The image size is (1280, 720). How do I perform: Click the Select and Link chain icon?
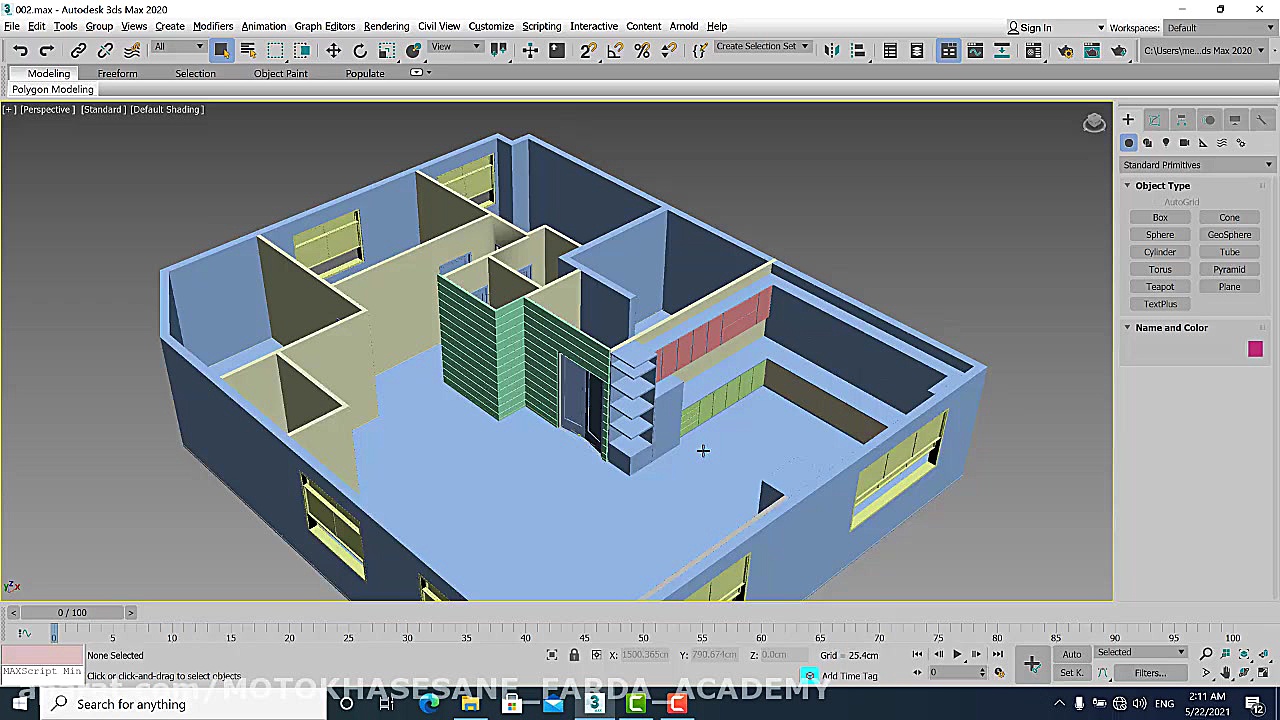(78, 51)
